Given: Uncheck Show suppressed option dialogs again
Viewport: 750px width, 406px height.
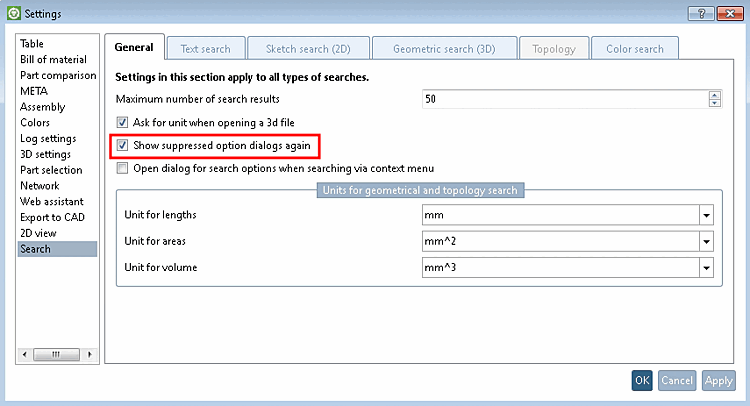Looking at the screenshot, I should (122, 145).
